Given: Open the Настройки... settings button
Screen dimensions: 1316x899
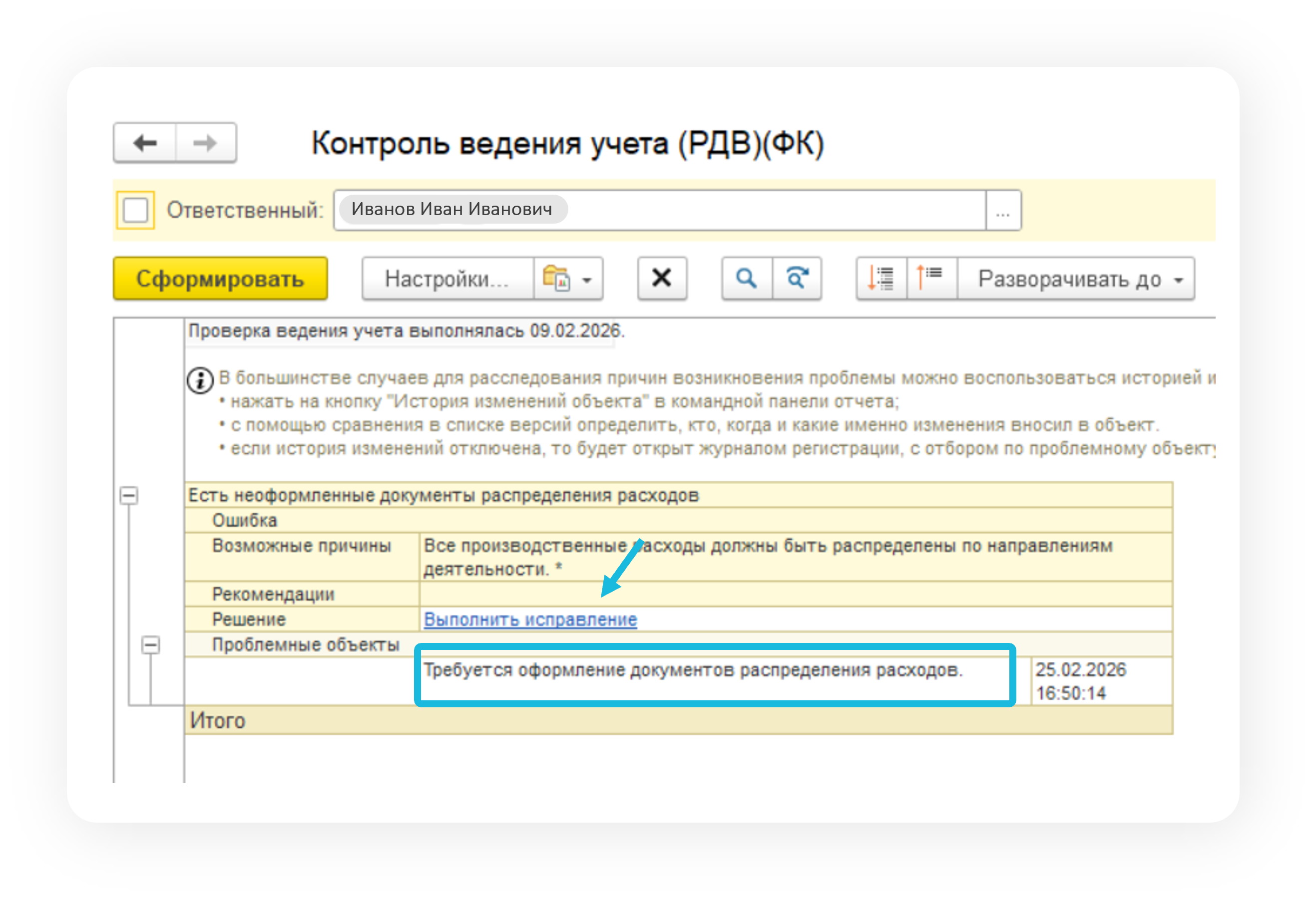Looking at the screenshot, I should pyautogui.click(x=447, y=279).
